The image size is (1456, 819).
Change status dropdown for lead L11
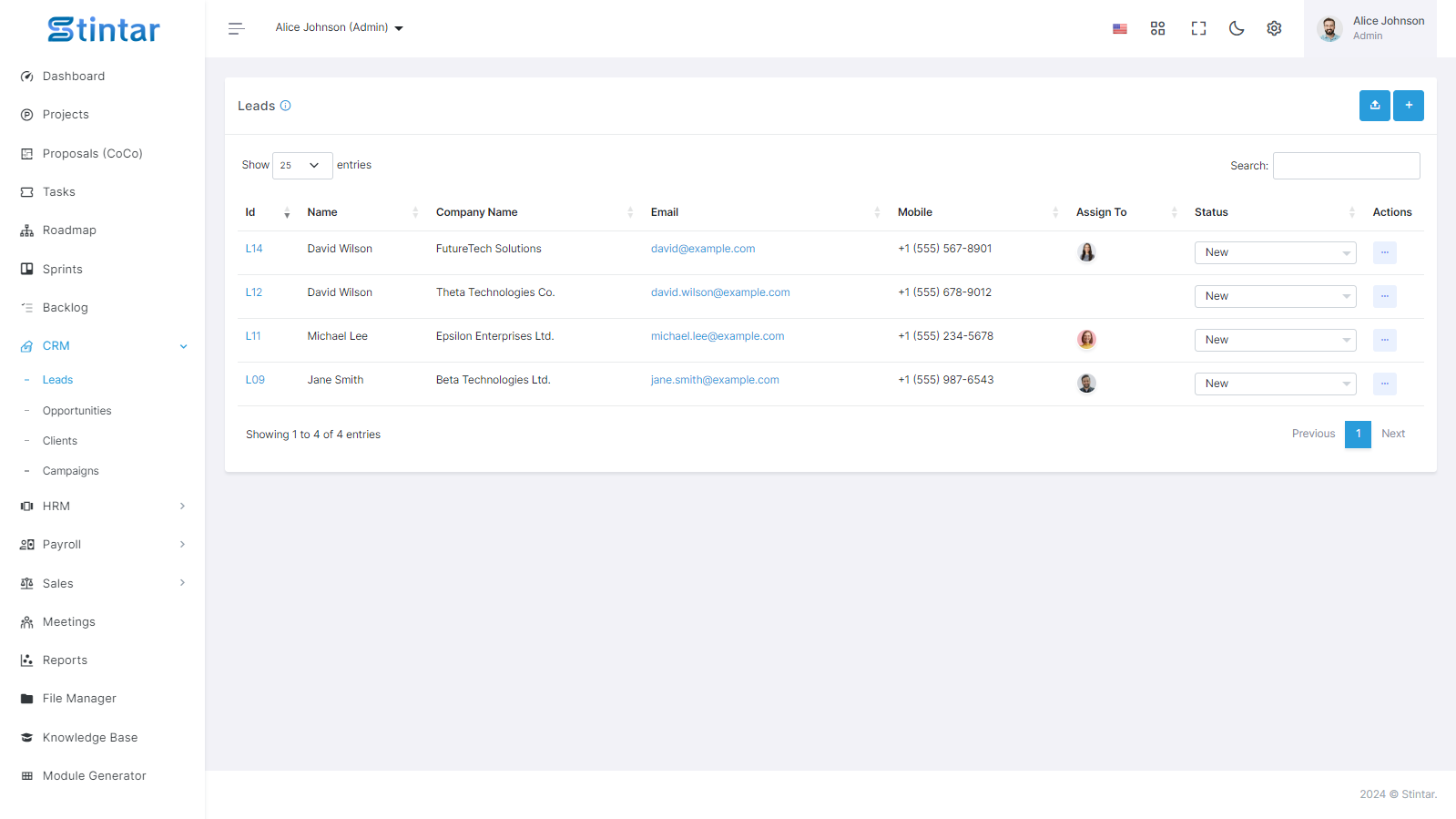click(x=1276, y=340)
